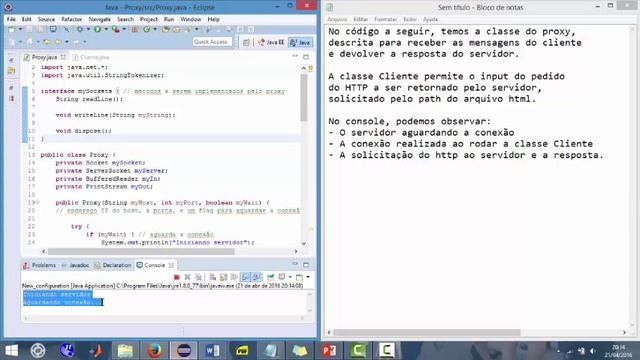Click the editor horizontal scrollbar
The image size is (640, 360).
point(141,251)
